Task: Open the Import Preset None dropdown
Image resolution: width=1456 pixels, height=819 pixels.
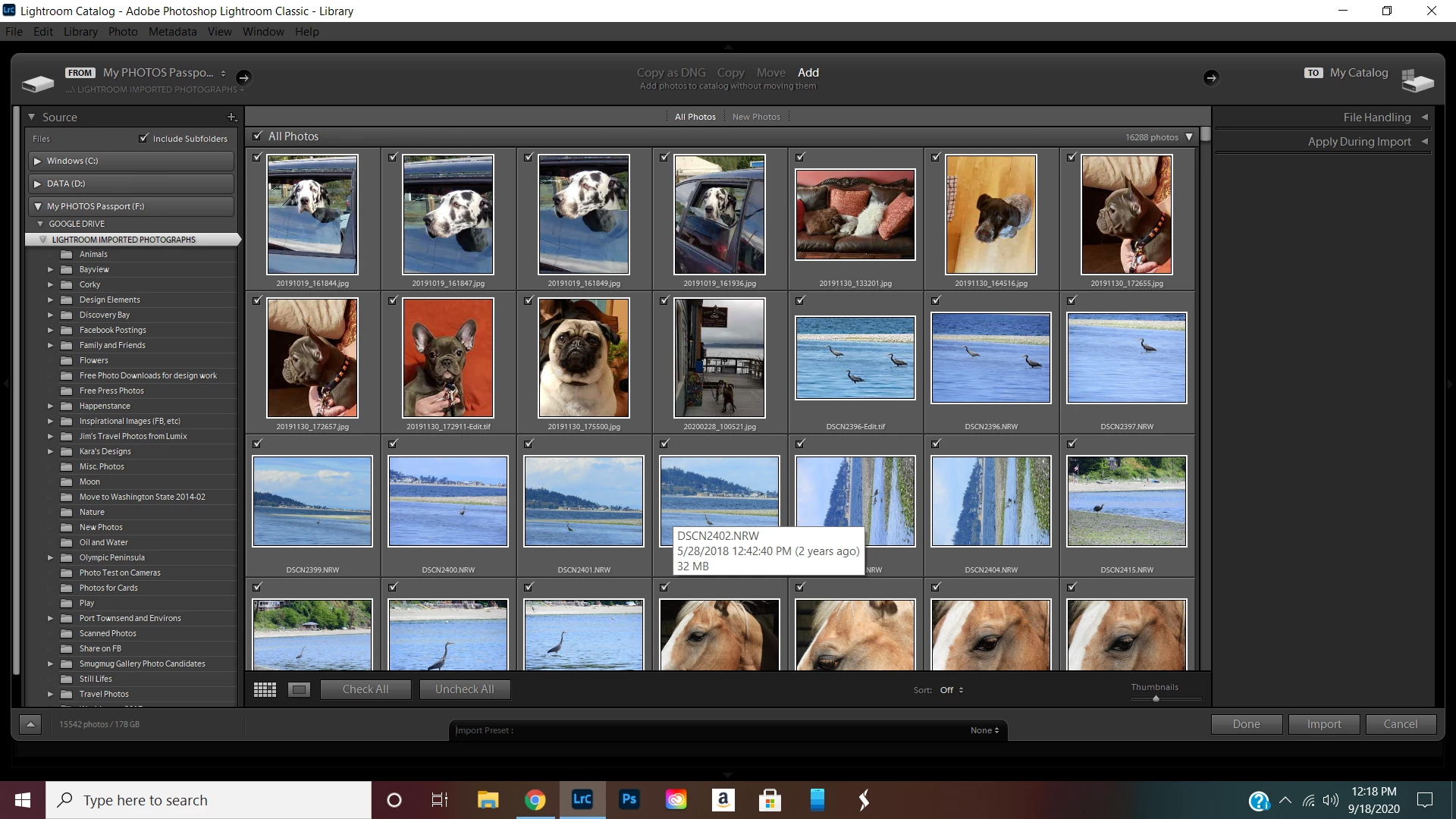Action: coord(984,730)
